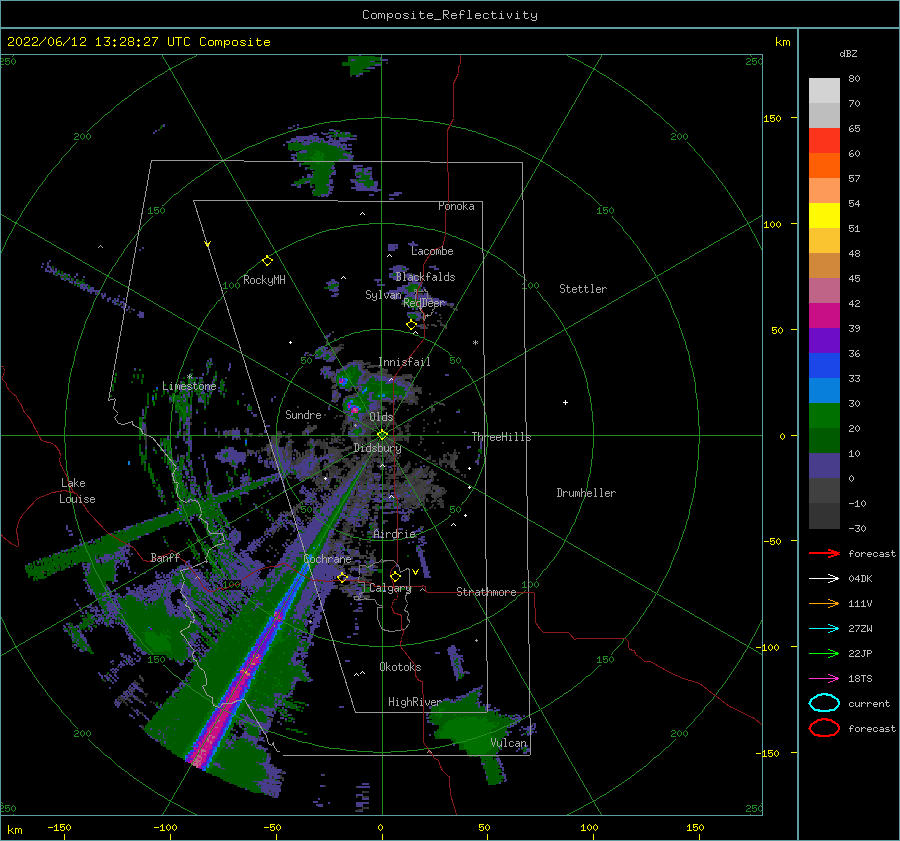Click the white 04DK arrow icon

tap(824, 578)
